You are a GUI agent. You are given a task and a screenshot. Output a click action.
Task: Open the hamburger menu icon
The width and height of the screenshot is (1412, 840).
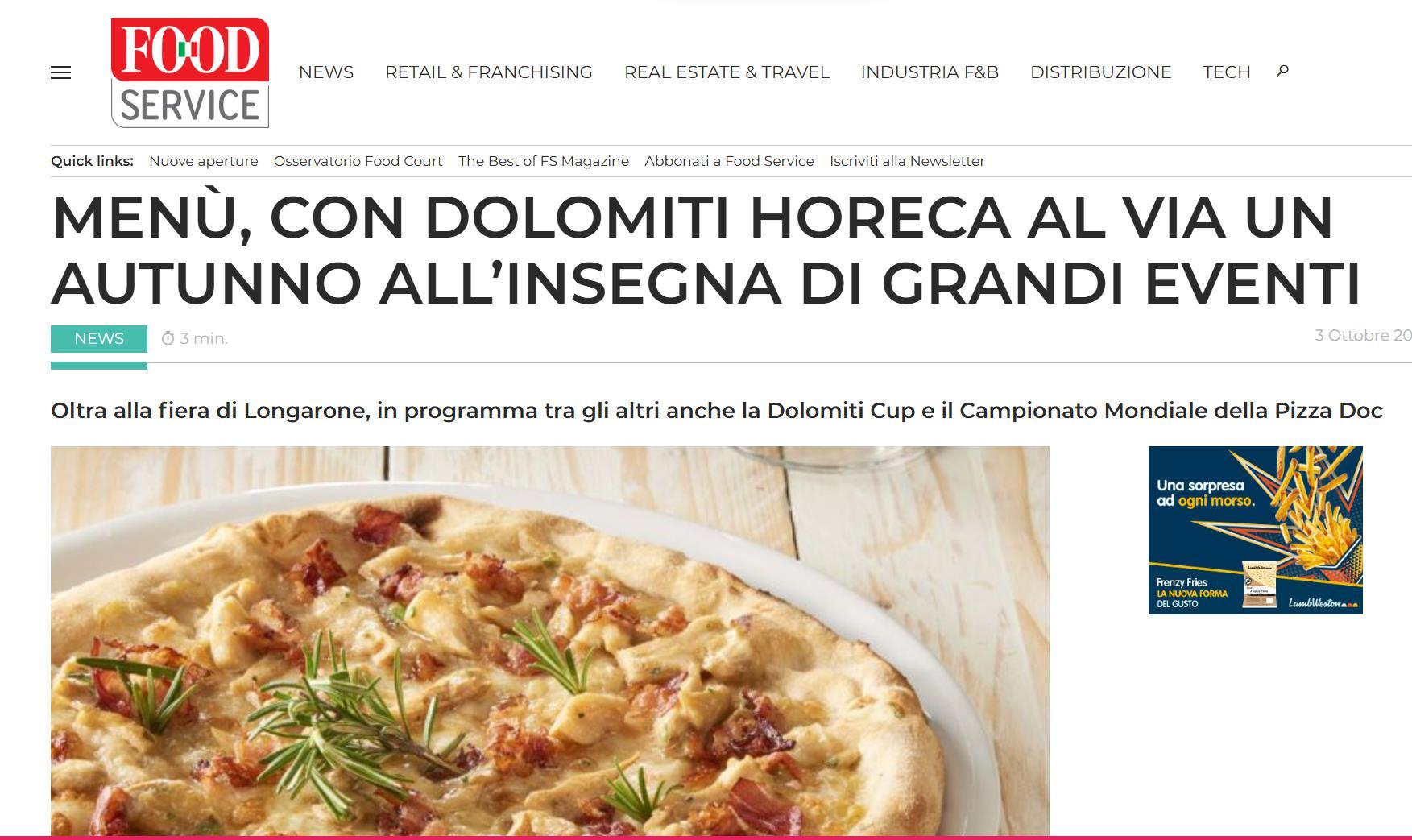point(60,72)
